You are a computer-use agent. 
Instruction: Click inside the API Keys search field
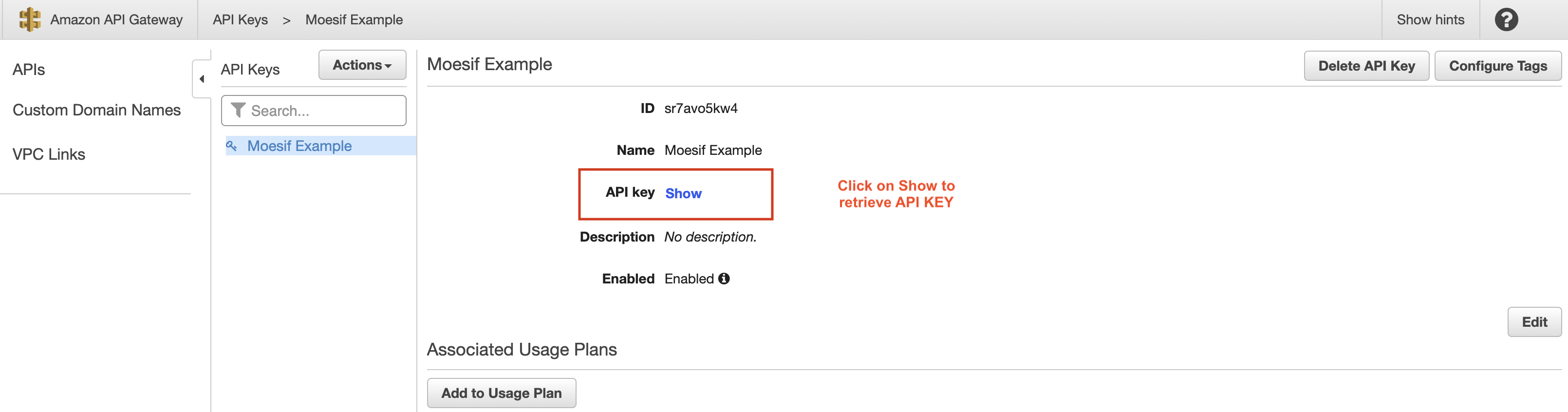(x=317, y=110)
